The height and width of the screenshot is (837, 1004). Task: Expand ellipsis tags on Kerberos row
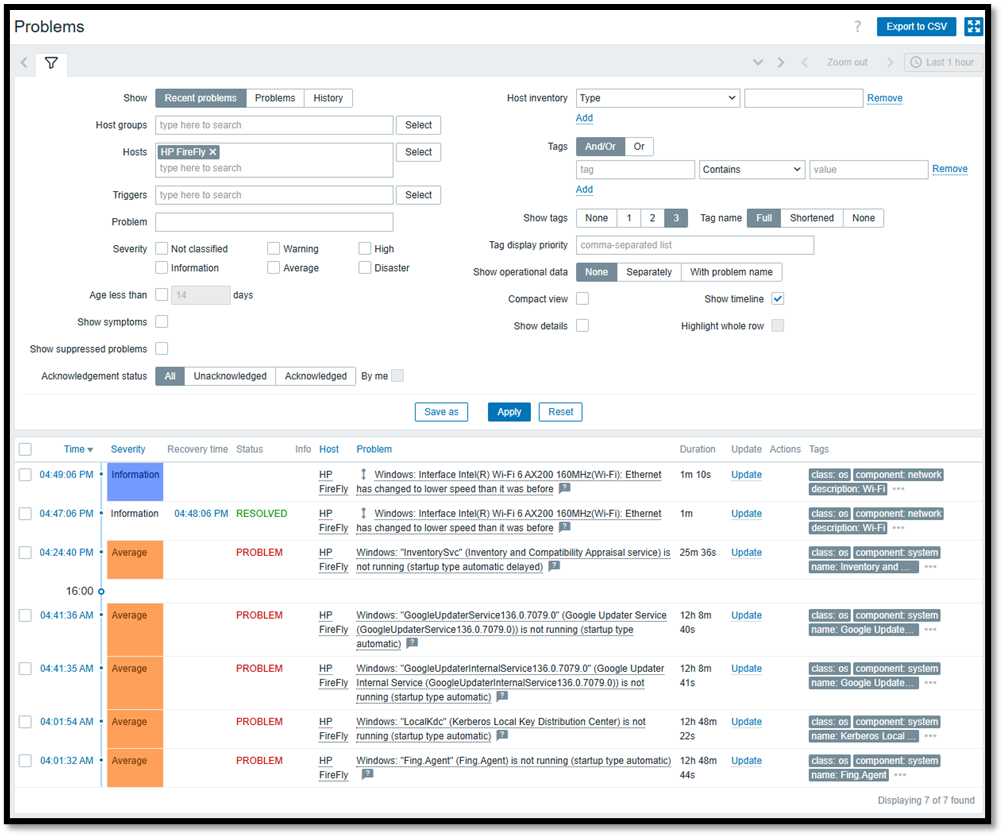click(930, 736)
